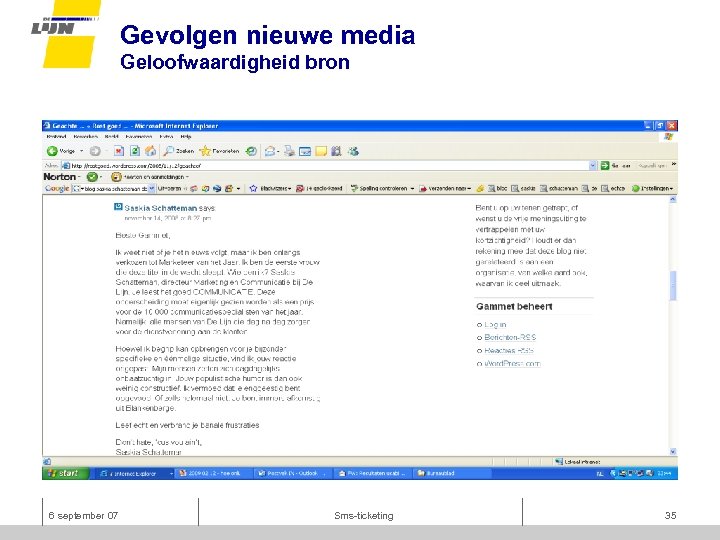The height and width of the screenshot is (540, 720).
Task: Click the popup blocker geblokkeerd icon
Action: pos(300,188)
